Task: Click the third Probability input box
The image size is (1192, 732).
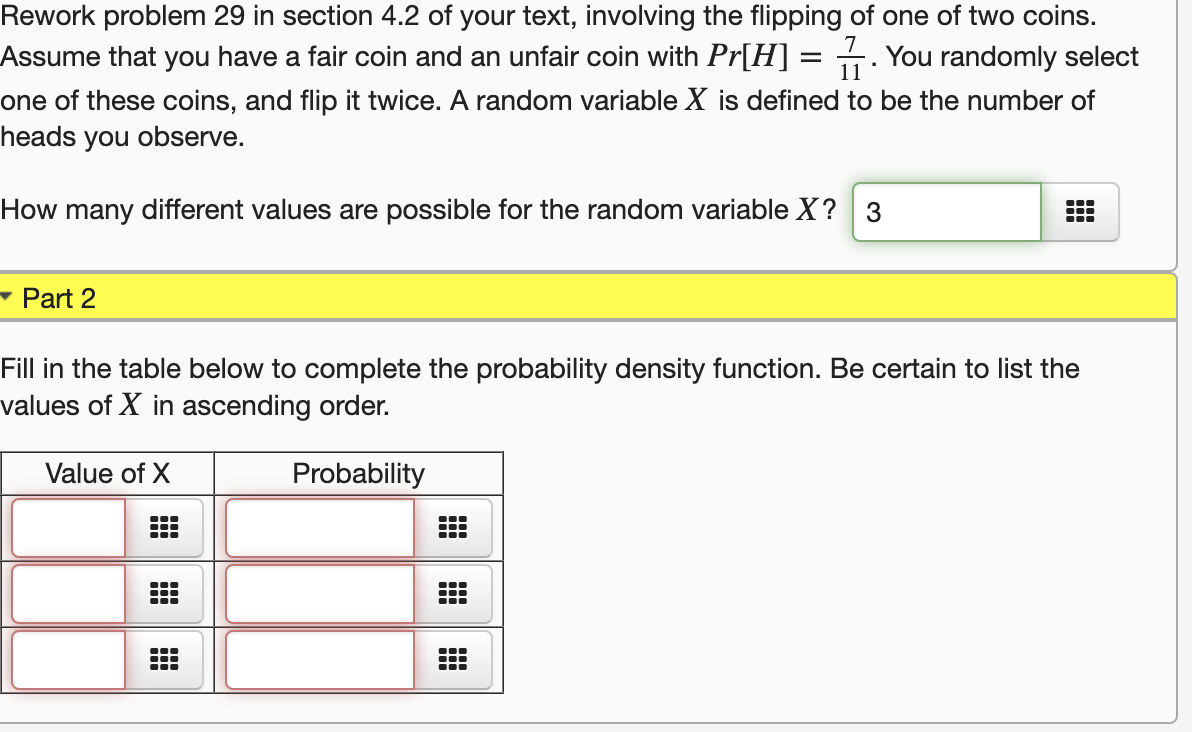Action: 320,659
